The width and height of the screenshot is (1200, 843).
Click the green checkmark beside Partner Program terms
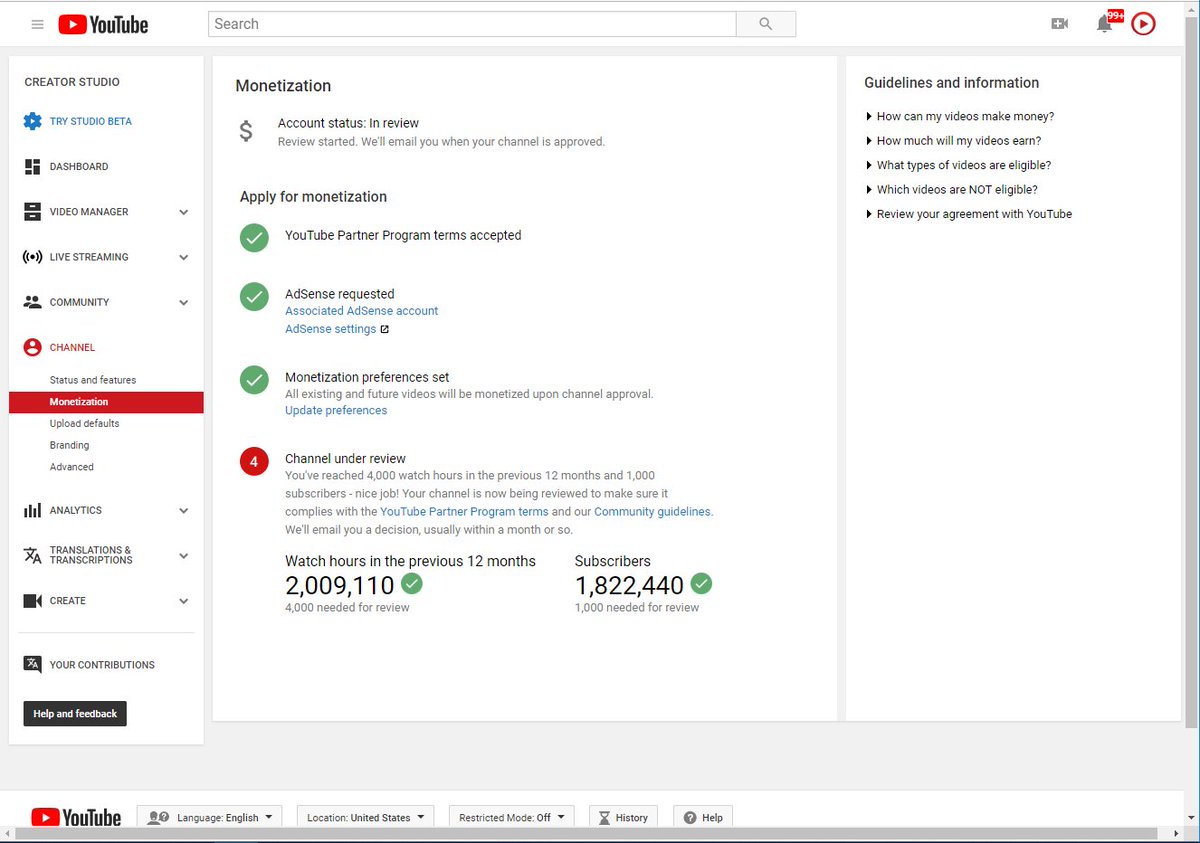pos(254,237)
